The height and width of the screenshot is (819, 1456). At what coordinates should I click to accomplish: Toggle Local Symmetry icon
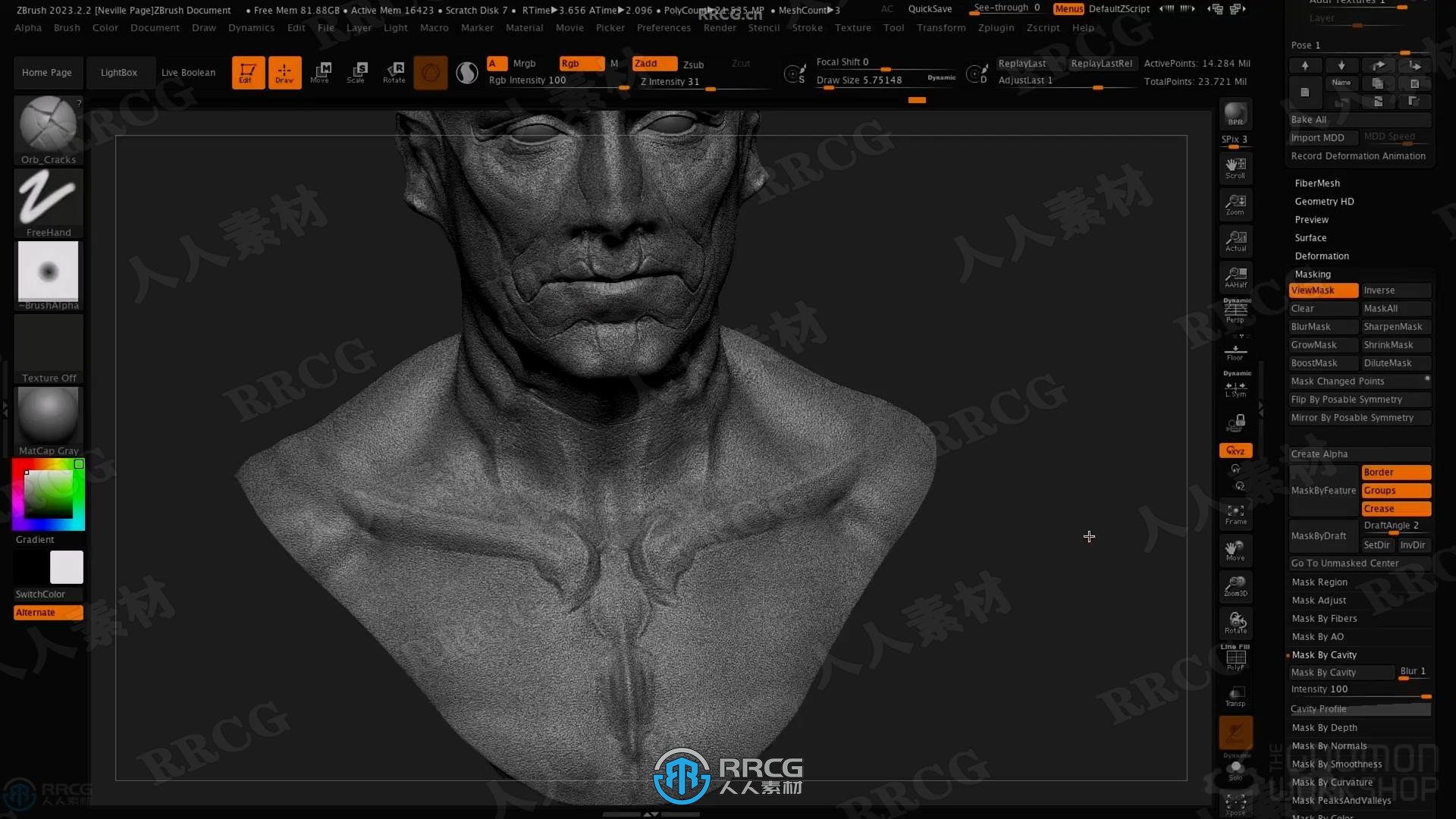[x=1235, y=386]
